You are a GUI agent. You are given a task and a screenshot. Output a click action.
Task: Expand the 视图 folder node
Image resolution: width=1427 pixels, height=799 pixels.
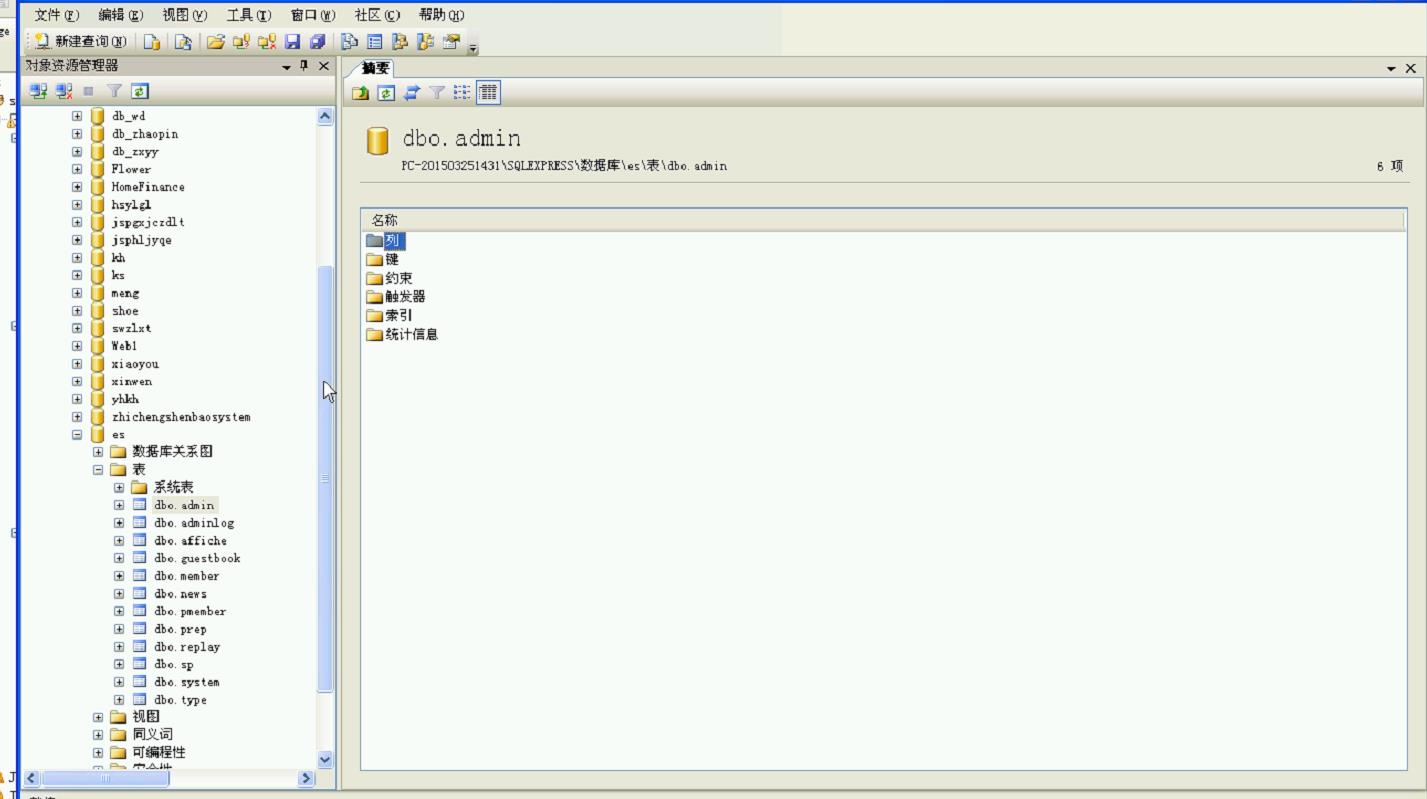98,717
